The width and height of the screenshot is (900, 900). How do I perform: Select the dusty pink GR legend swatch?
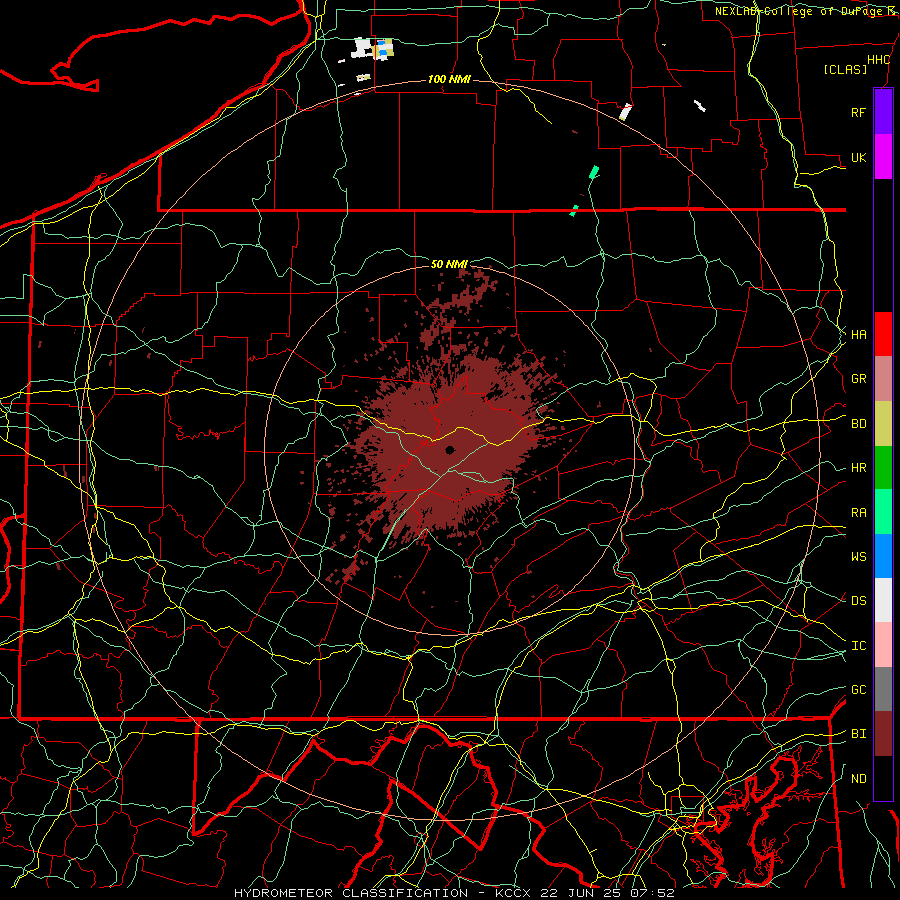click(883, 378)
